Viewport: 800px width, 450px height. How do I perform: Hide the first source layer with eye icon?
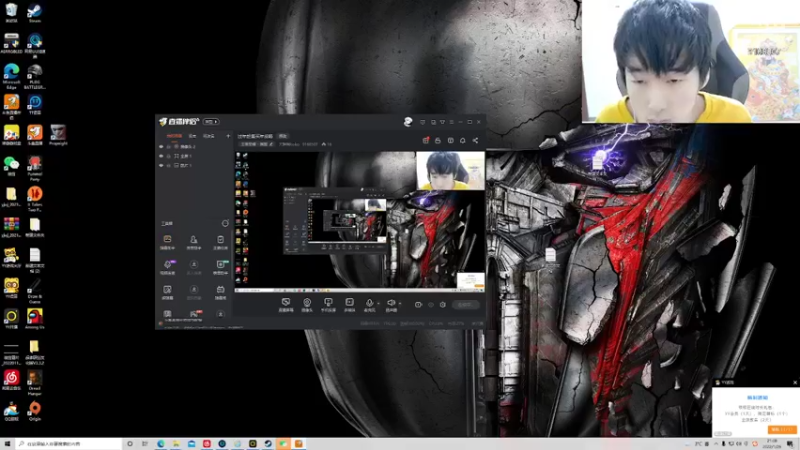[161, 147]
